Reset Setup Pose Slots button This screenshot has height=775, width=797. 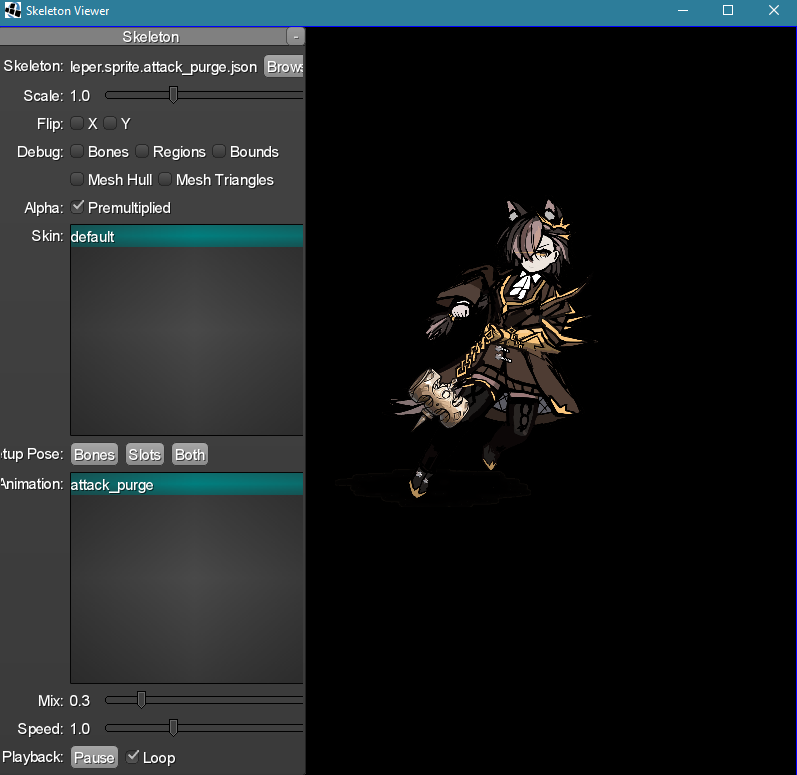point(144,454)
